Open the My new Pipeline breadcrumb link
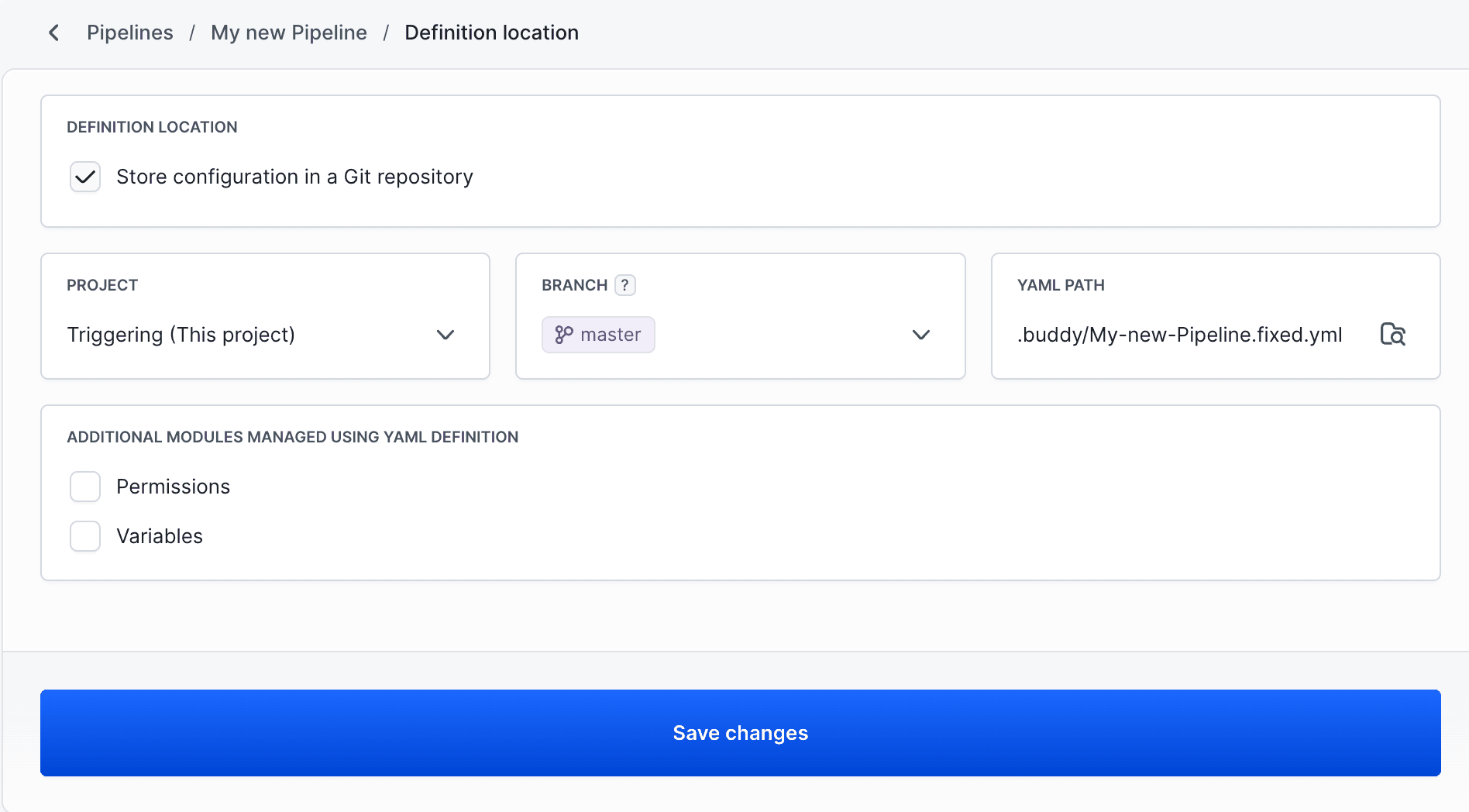1469x812 pixels. [x=289, y=33]
